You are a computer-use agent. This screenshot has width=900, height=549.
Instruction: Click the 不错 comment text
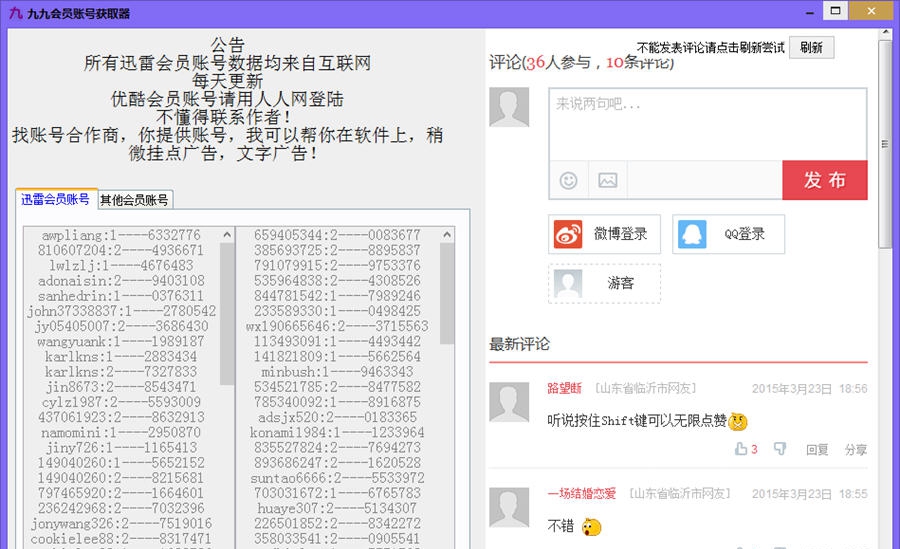pos(561,526)
